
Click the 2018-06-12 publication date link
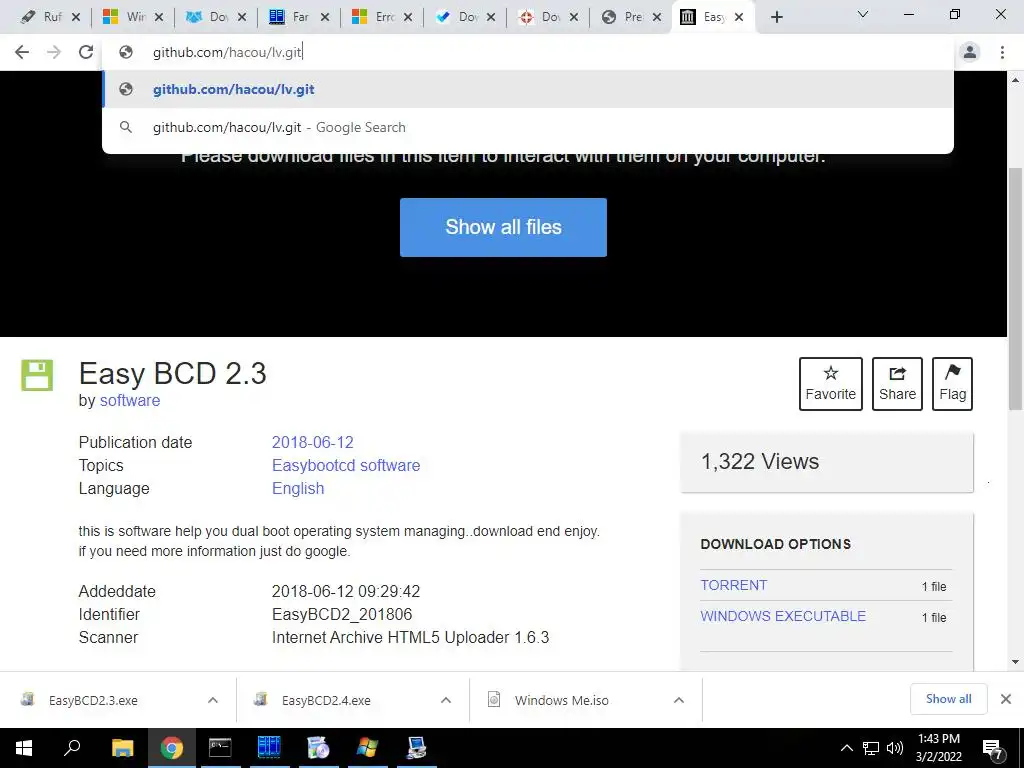point(312,442)
